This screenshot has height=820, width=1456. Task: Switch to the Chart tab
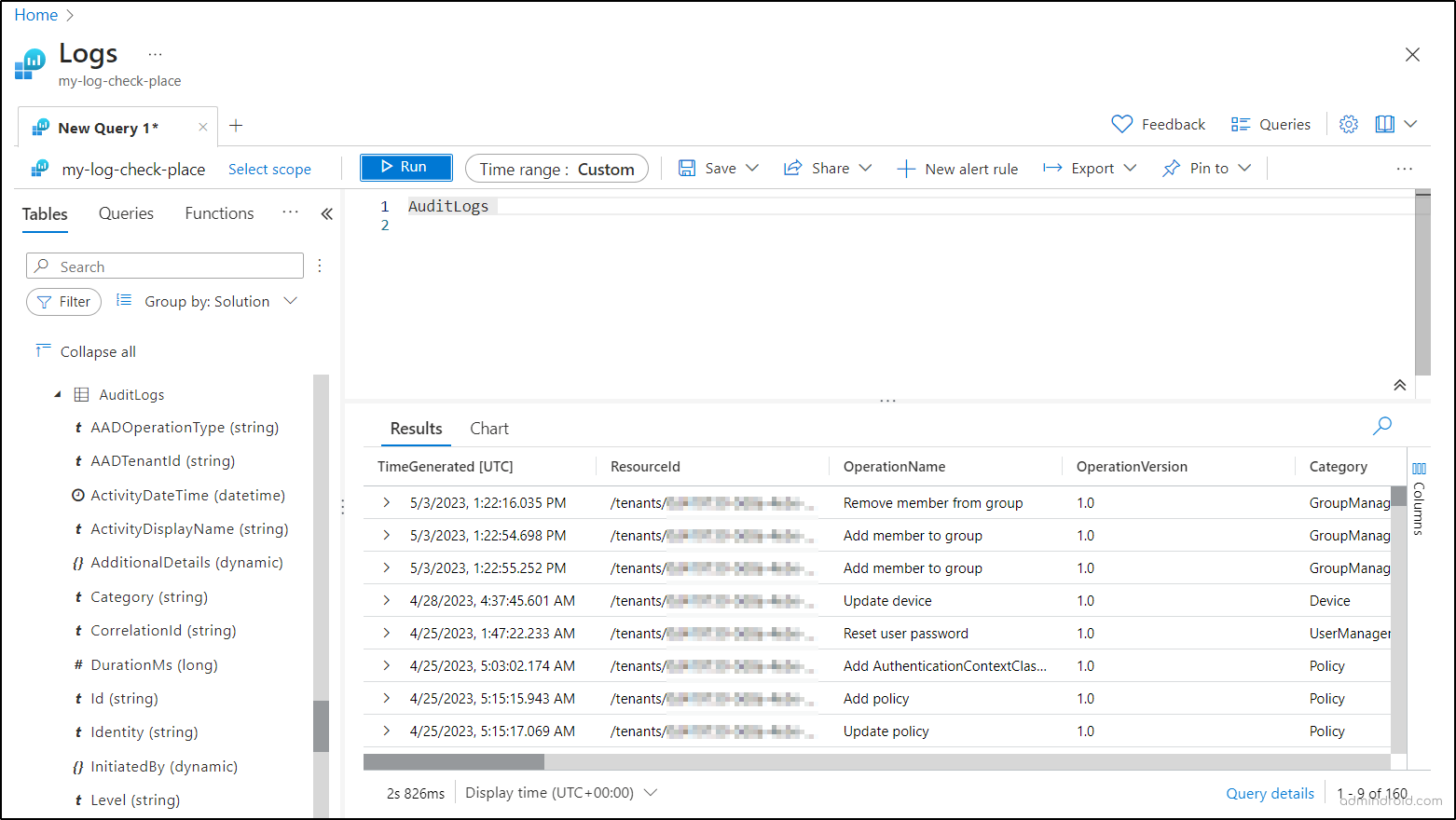click(x=488, y=428)
